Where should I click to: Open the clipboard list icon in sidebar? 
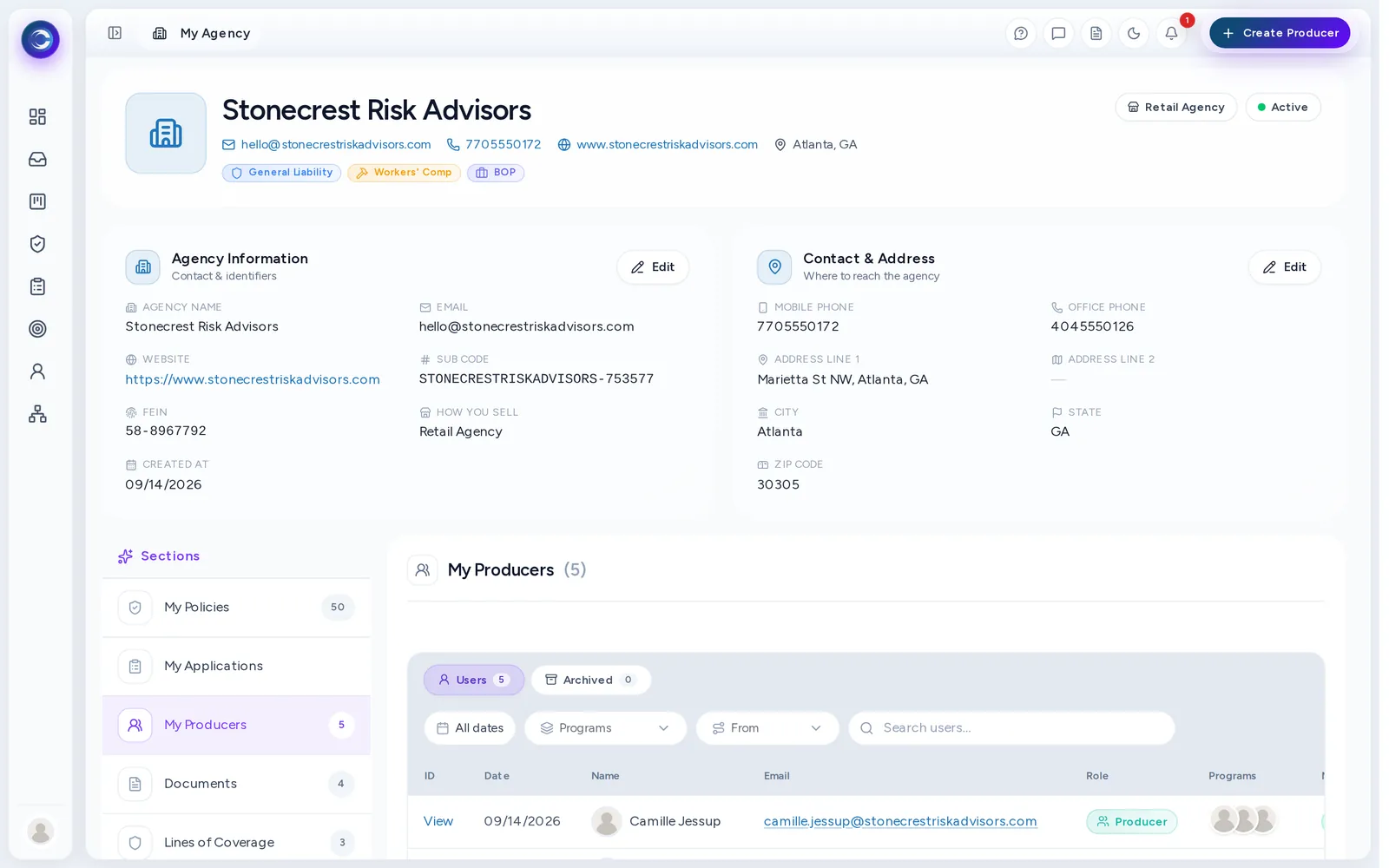37,286
